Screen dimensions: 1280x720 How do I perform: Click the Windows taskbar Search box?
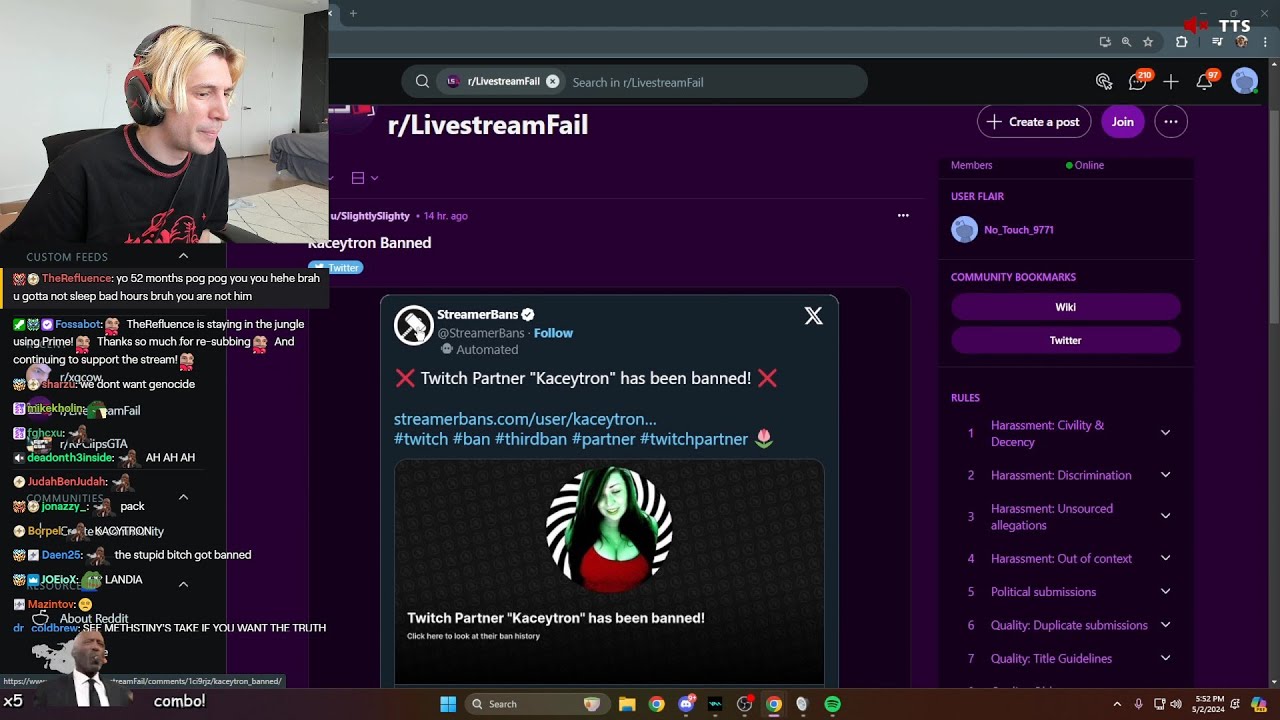536,704
